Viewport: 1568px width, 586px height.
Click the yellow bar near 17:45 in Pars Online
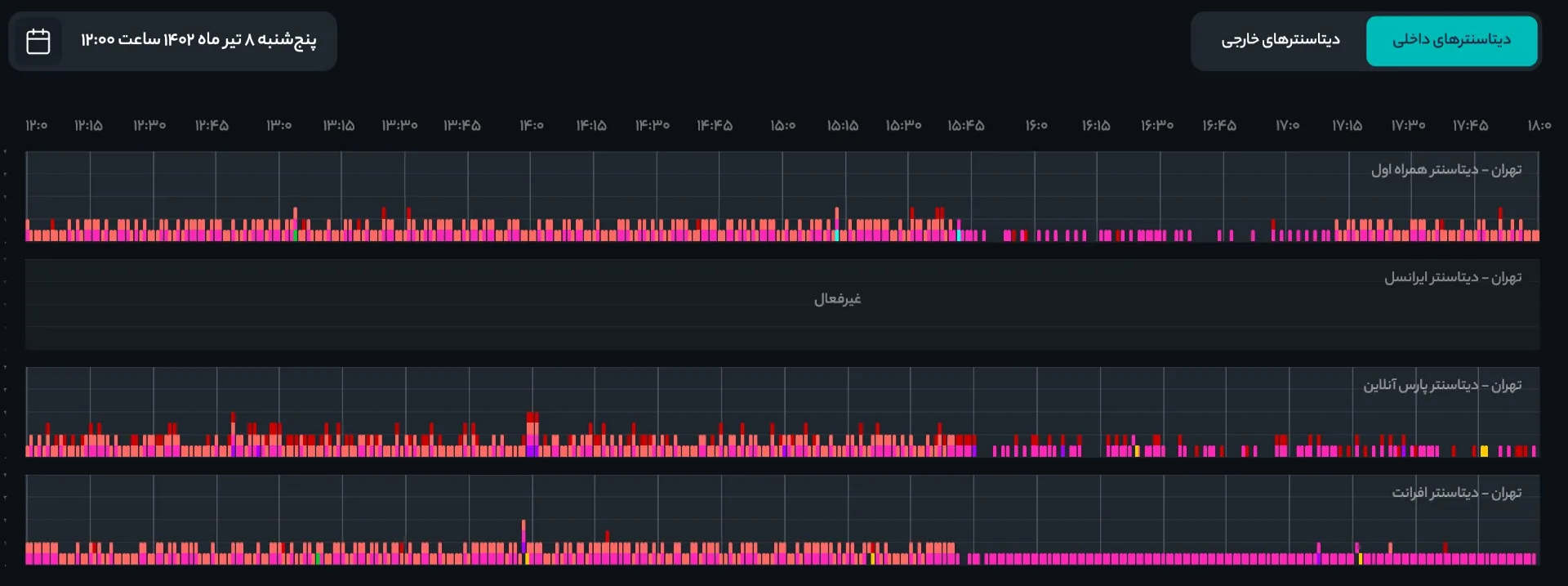(1484, 451)
